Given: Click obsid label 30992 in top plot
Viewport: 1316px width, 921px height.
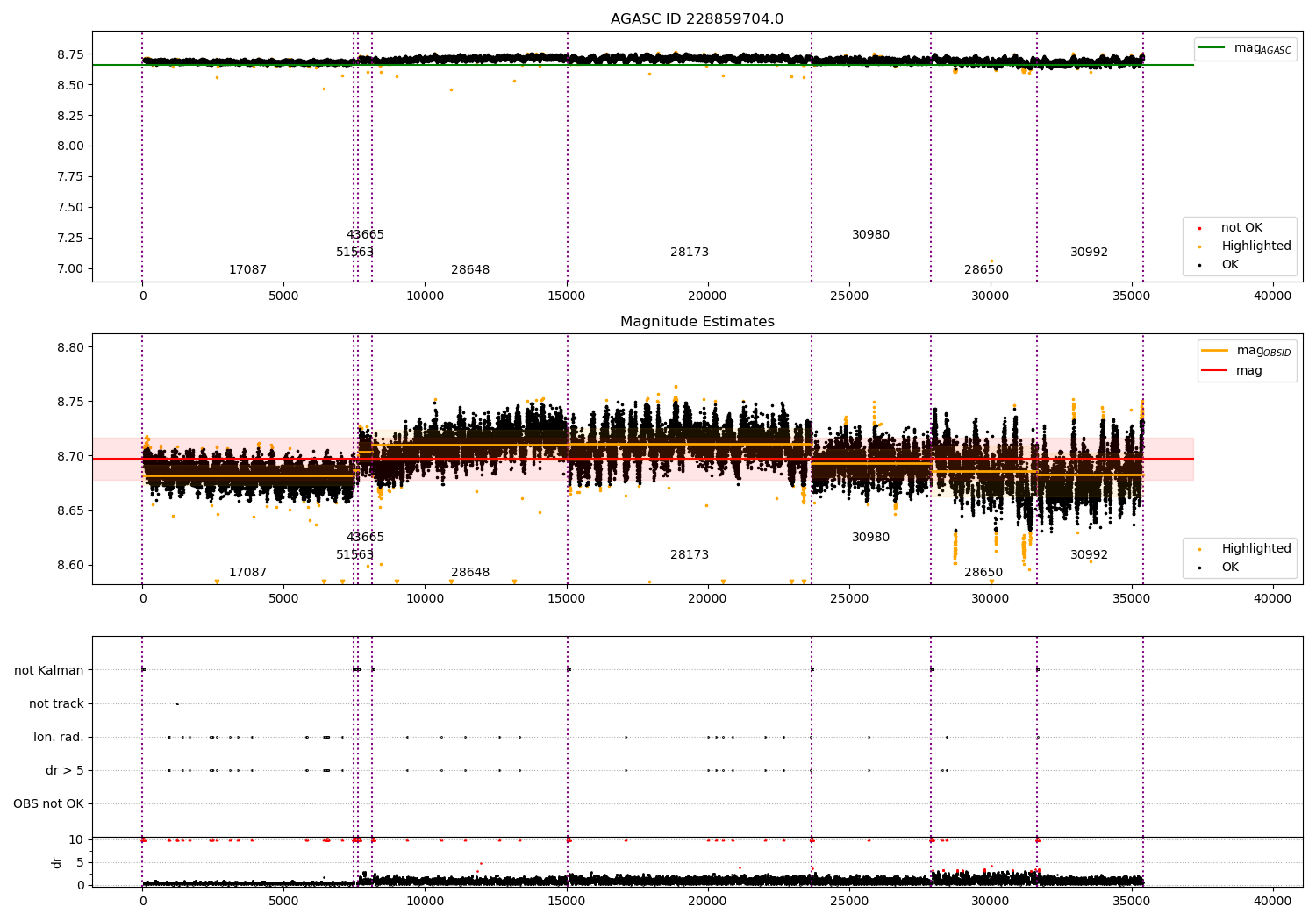Looking at the screenshot, I should 1089,252.
